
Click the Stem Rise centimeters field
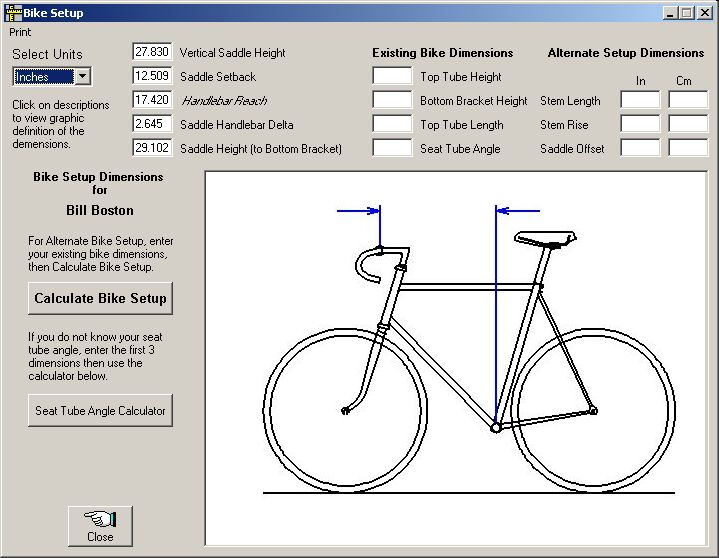click(x=688, y=123)
